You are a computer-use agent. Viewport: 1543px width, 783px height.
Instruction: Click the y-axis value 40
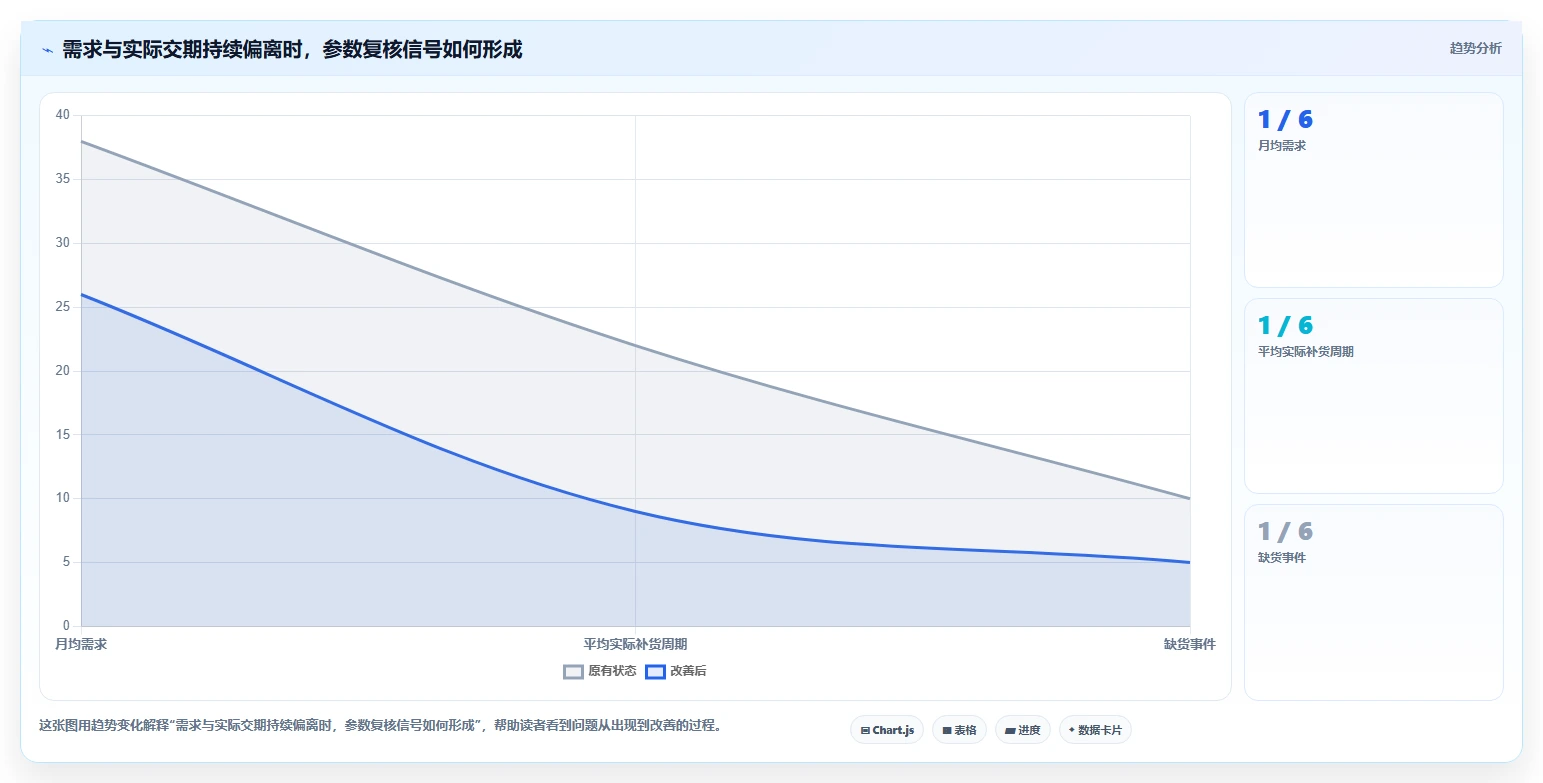tap(62, 115)
